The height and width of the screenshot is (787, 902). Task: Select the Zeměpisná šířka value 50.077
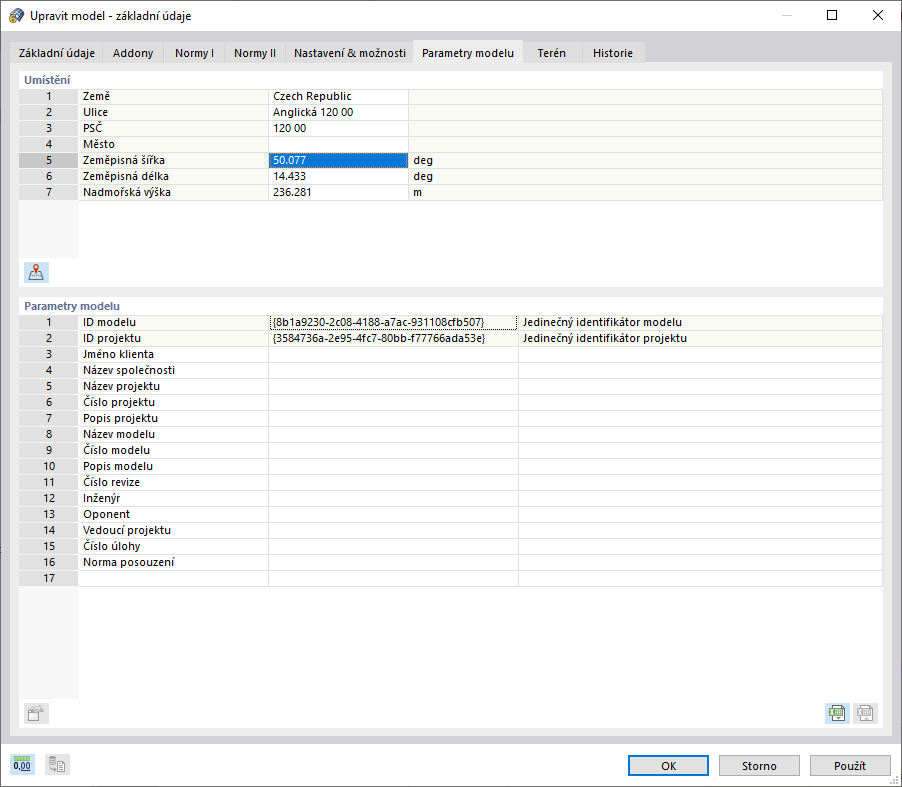click(x=338, y=161)
